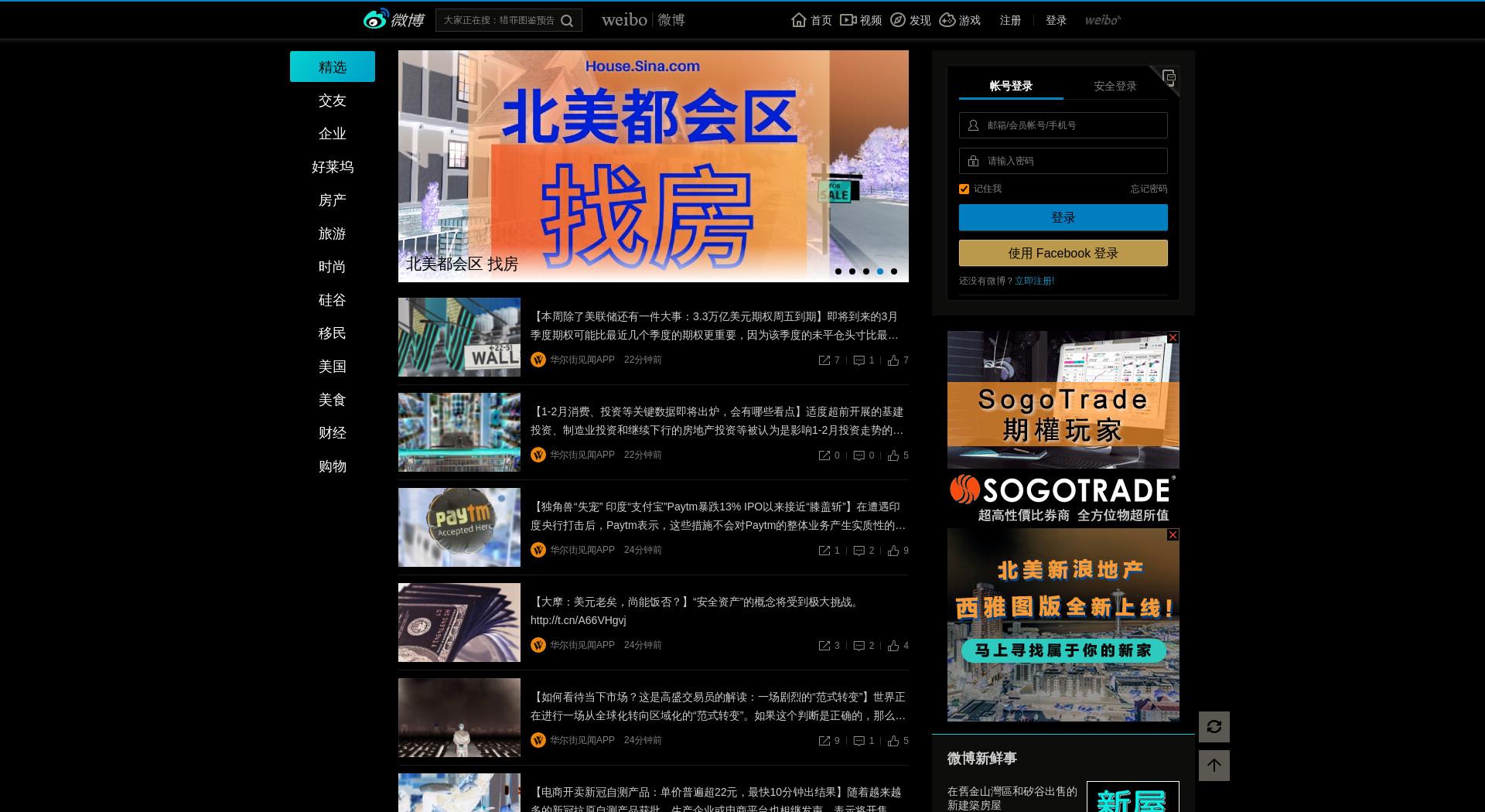
Task: Like the 1-2月消费 post
Action: tap(893, 455)
